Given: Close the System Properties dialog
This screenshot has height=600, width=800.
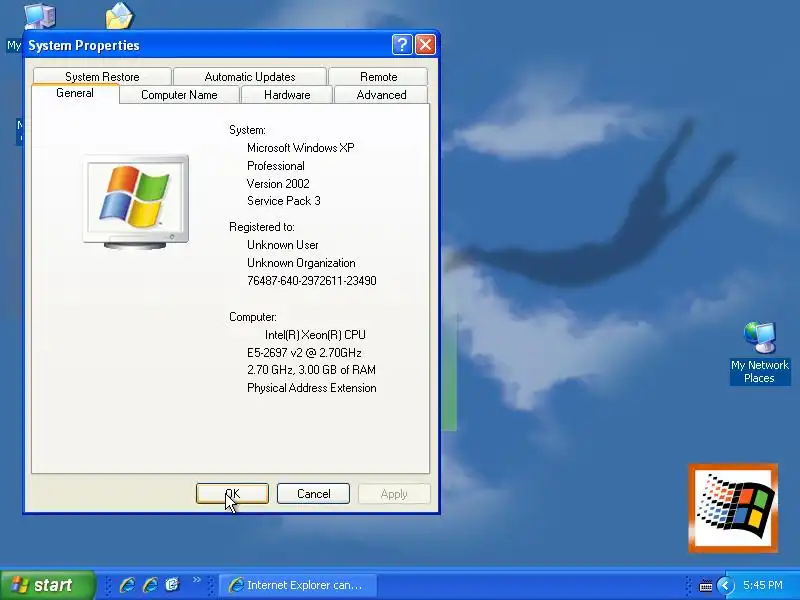Looking at the screenshot, I should 425,45.
